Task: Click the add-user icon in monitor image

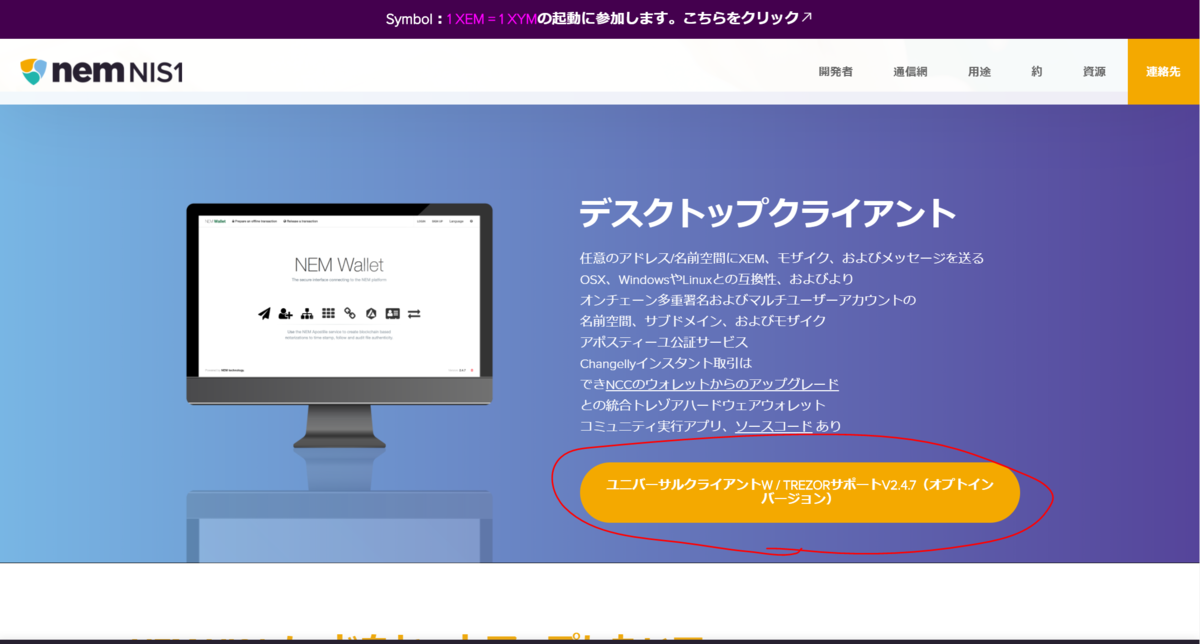Action: coord(286,313)
